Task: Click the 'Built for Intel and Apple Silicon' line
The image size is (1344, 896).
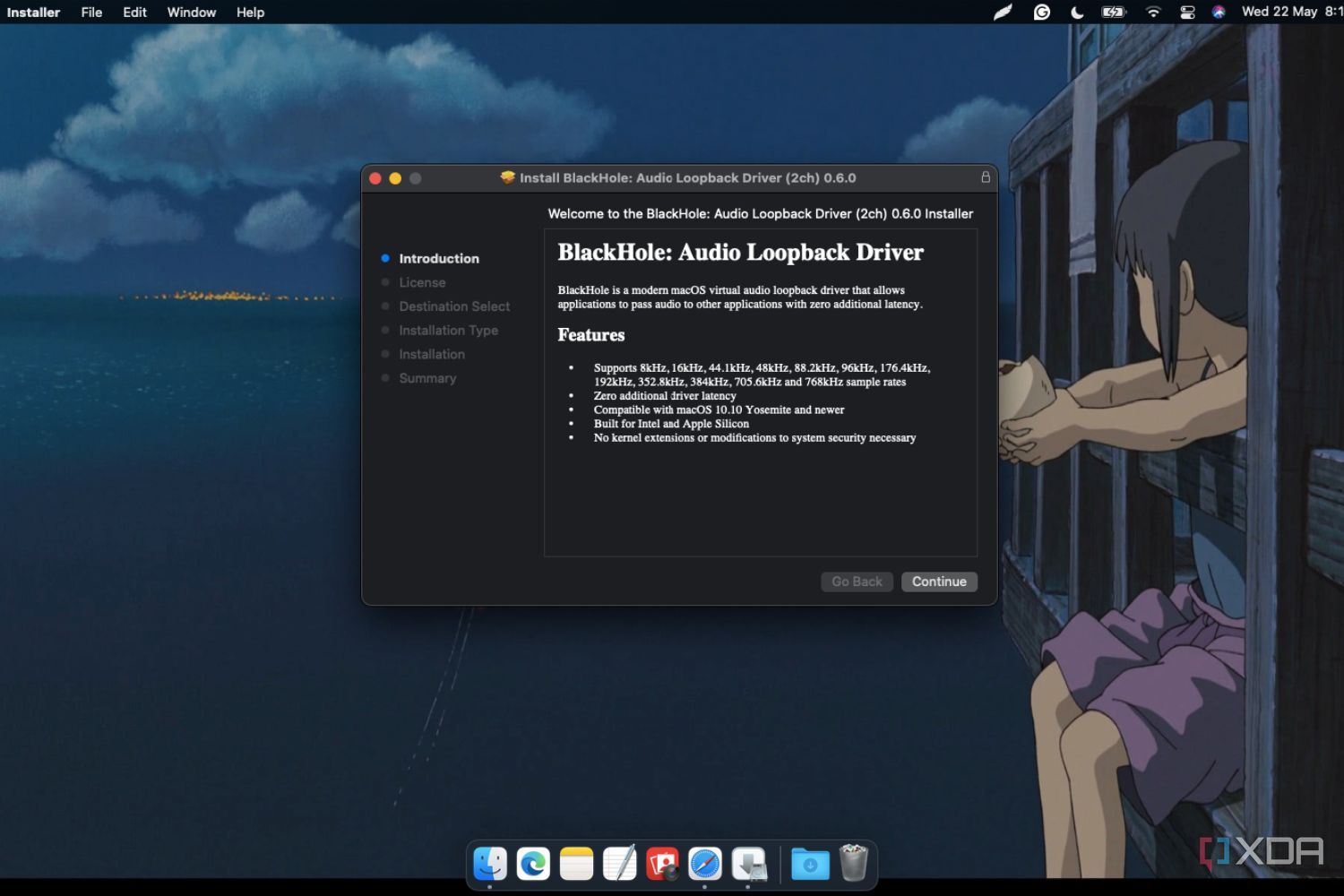Action: coord(671,424)
